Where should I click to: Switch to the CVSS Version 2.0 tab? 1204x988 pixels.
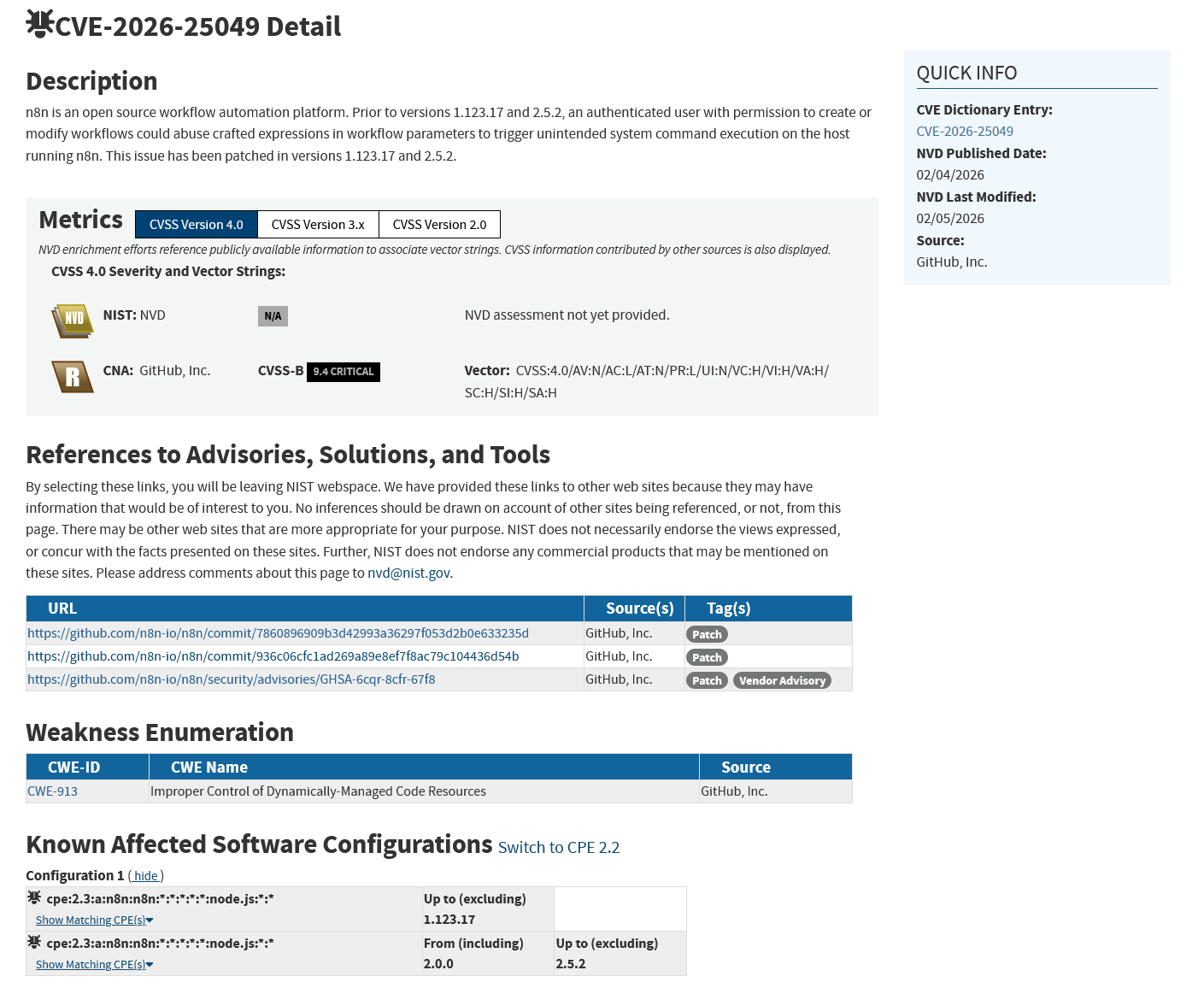point(439,225)
